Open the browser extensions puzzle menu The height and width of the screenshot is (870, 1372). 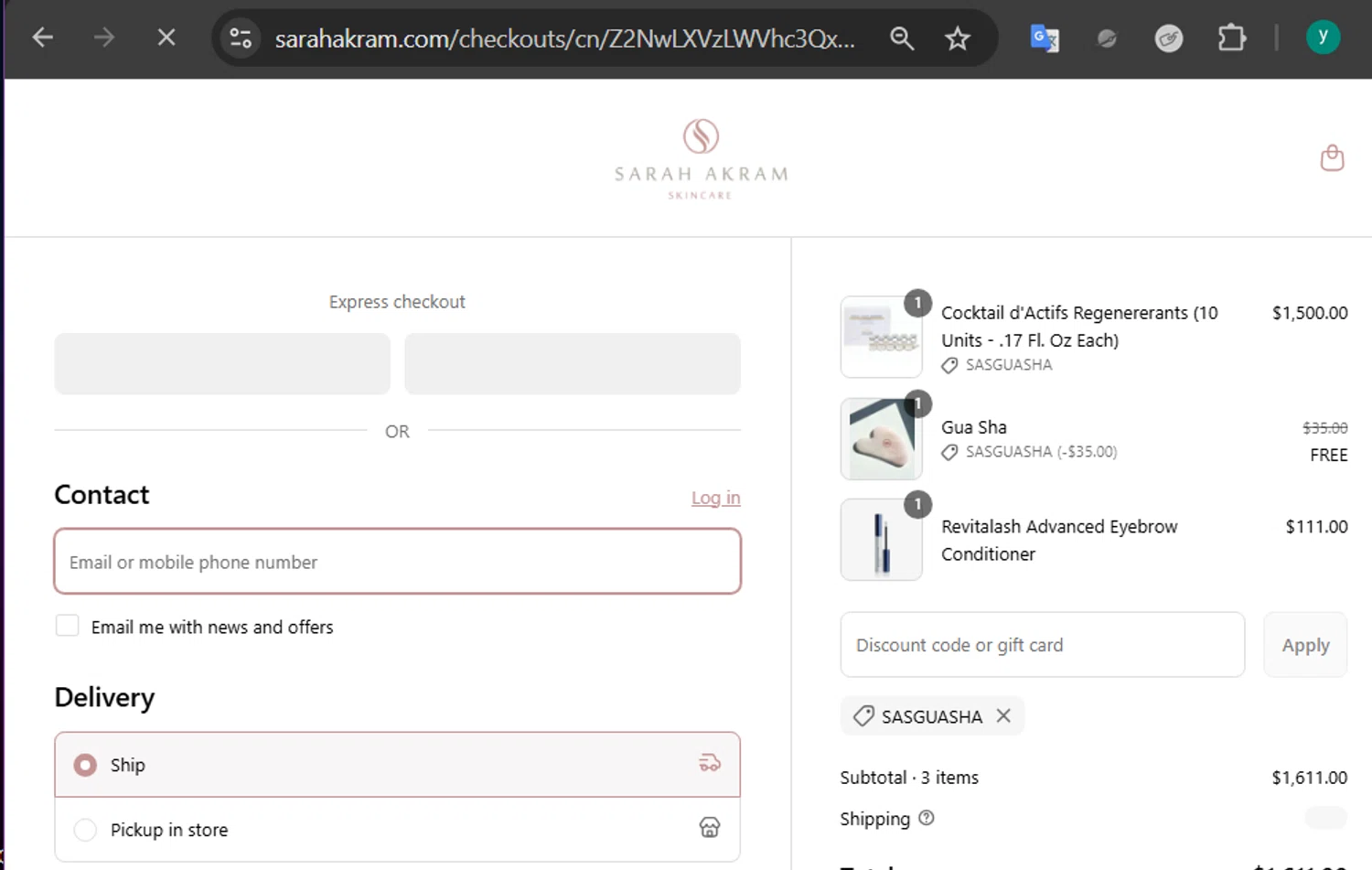pos(1231,38)
